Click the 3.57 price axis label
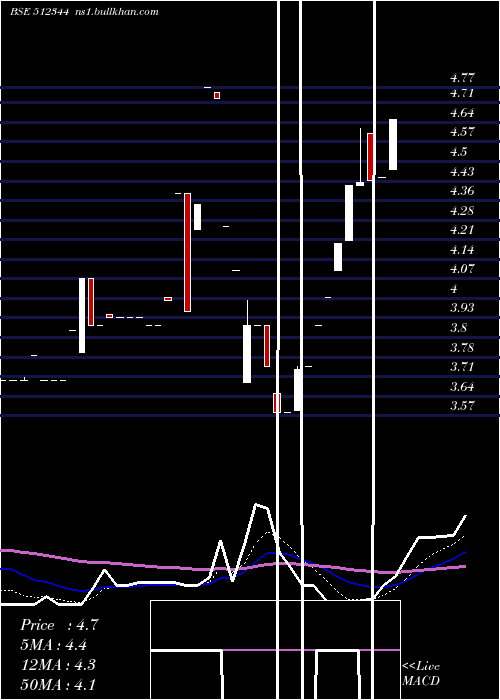 point(462,405)
